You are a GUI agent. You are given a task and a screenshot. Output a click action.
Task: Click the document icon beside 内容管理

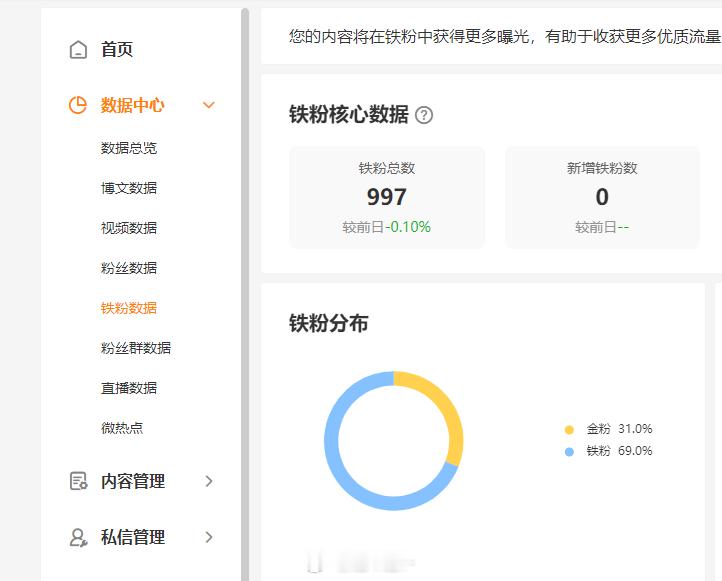point(78,481)
